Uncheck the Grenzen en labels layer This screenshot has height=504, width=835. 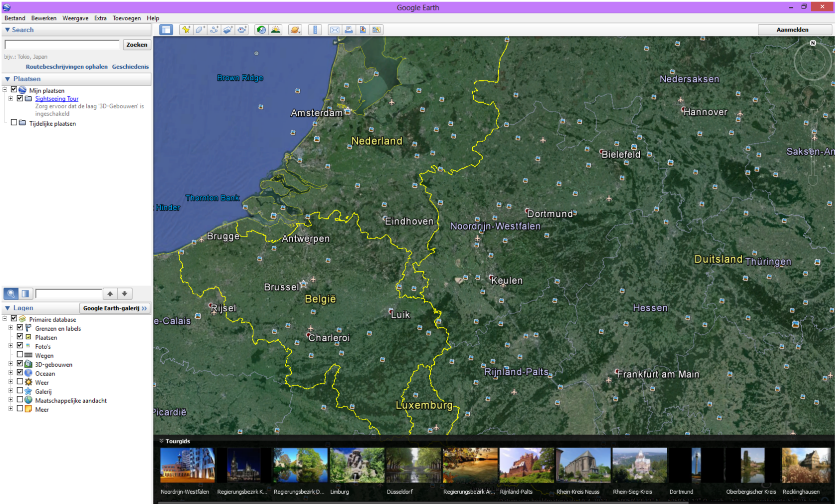click(20, 328)
